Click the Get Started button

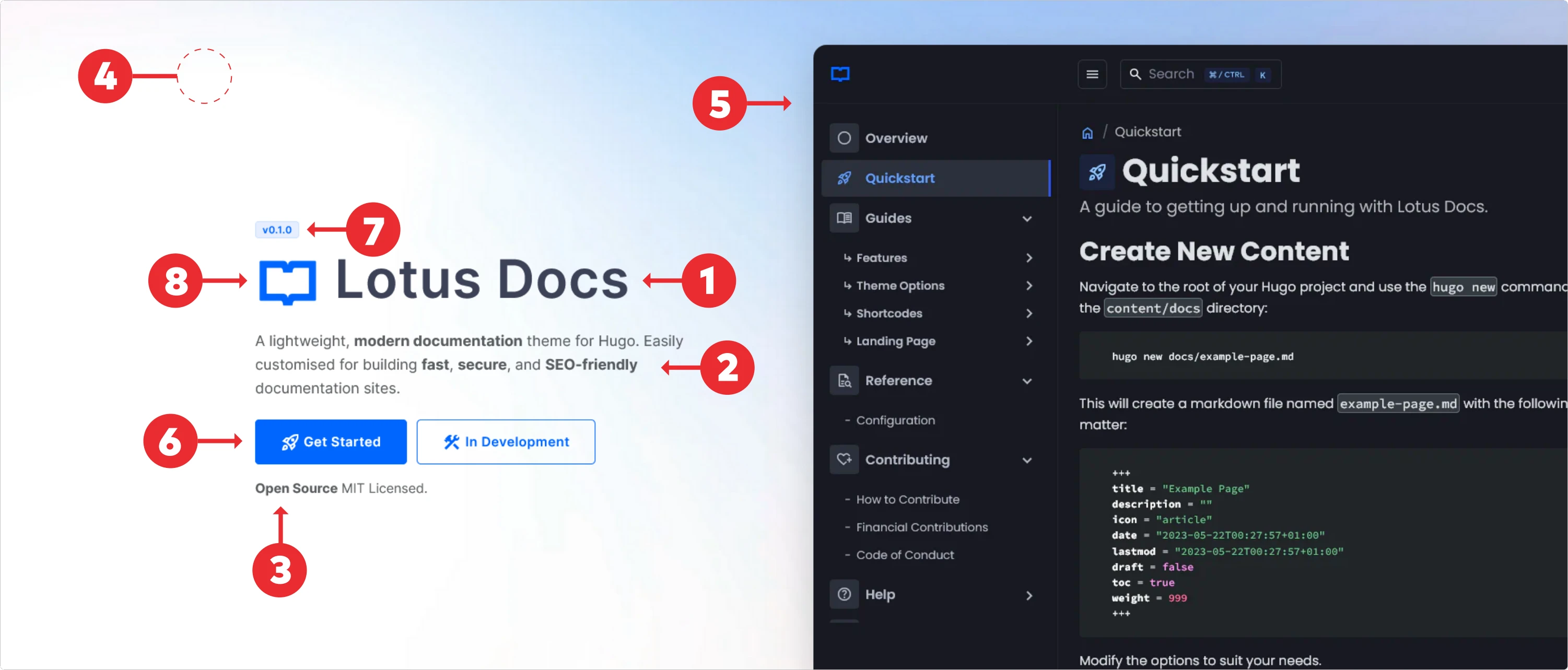coord(331,442)
